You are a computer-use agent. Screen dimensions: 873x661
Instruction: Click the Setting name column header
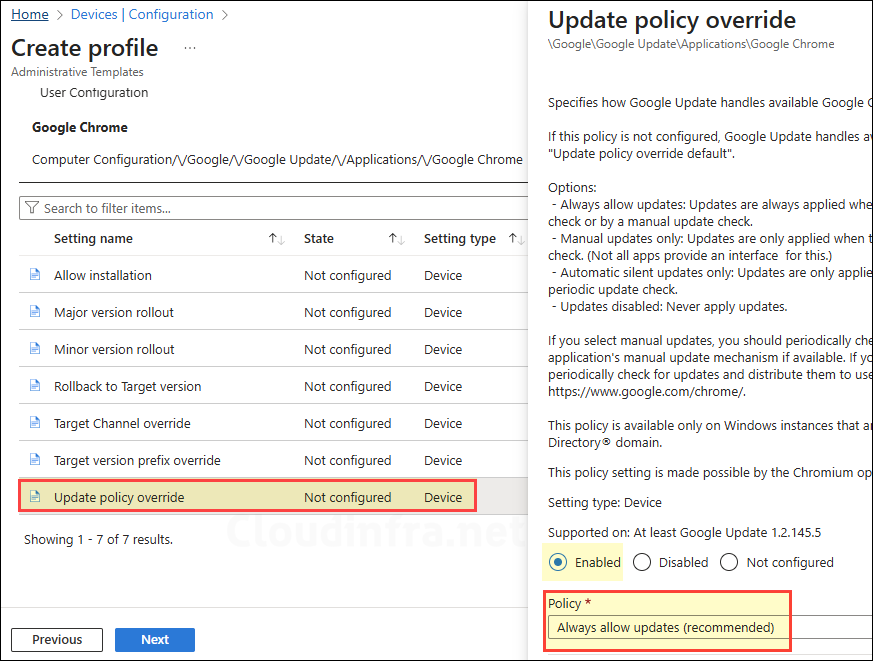(x=93, y=239)
